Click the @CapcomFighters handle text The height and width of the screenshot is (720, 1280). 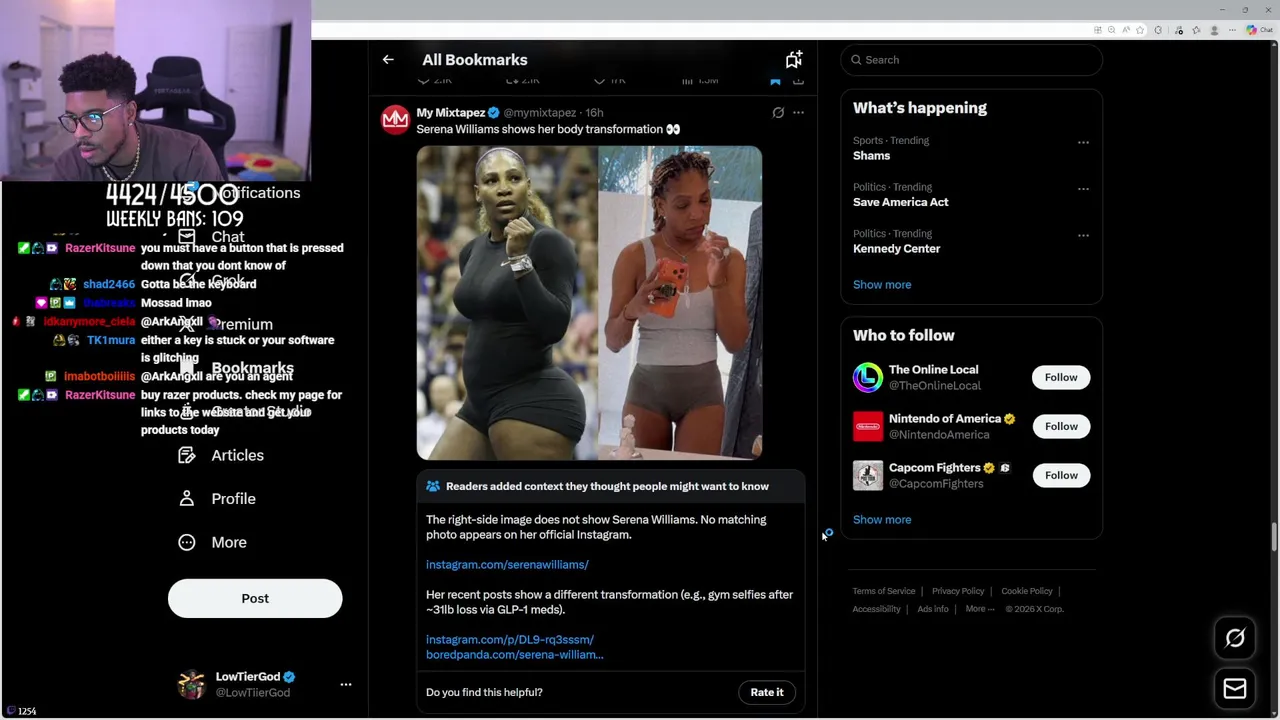coord(936,484)
